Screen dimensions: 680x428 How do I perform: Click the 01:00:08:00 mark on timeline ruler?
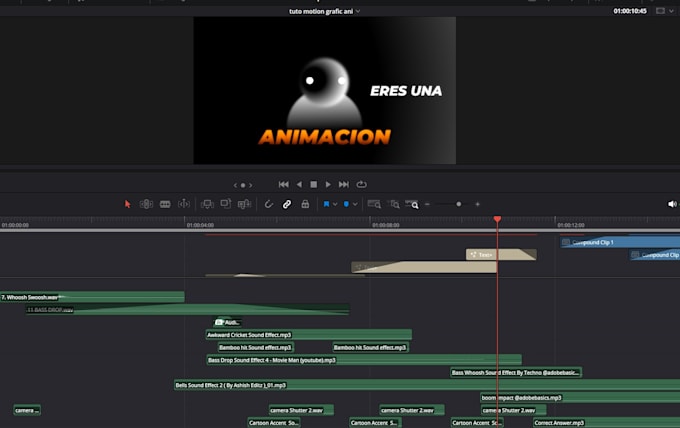pyautogui.click(x=386, y=225)
